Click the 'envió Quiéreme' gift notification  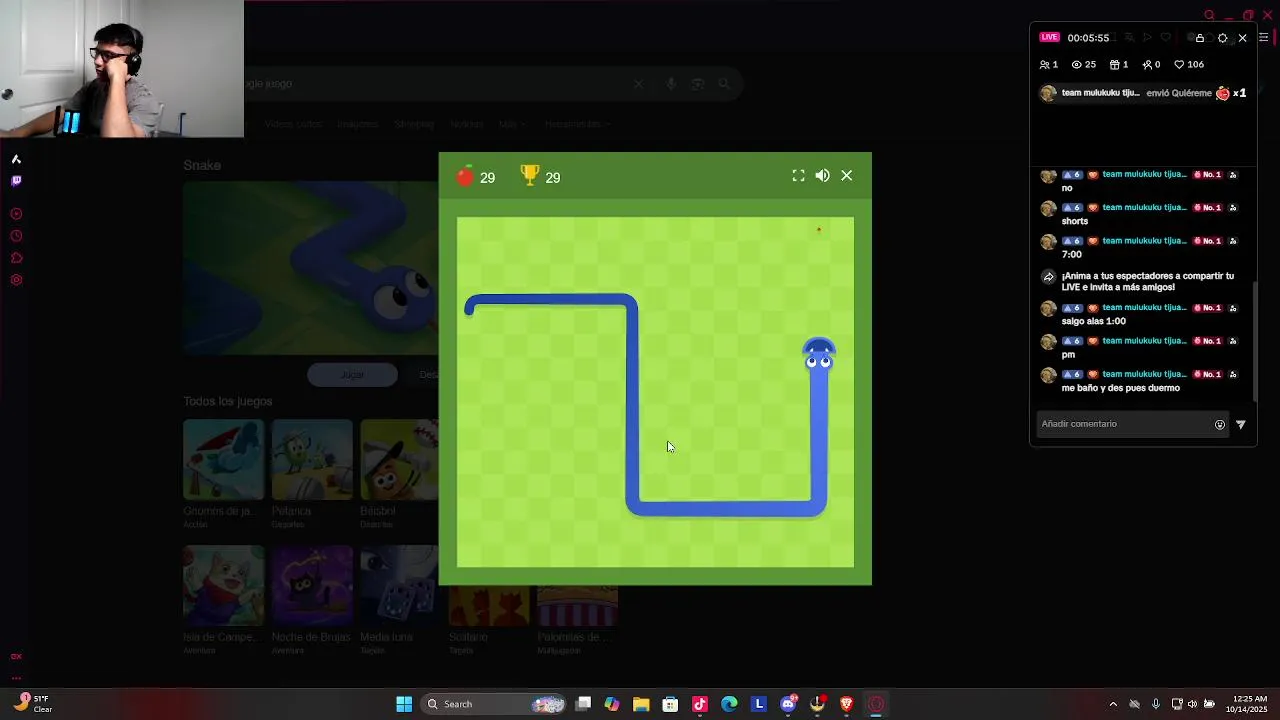pos(1143,93)
